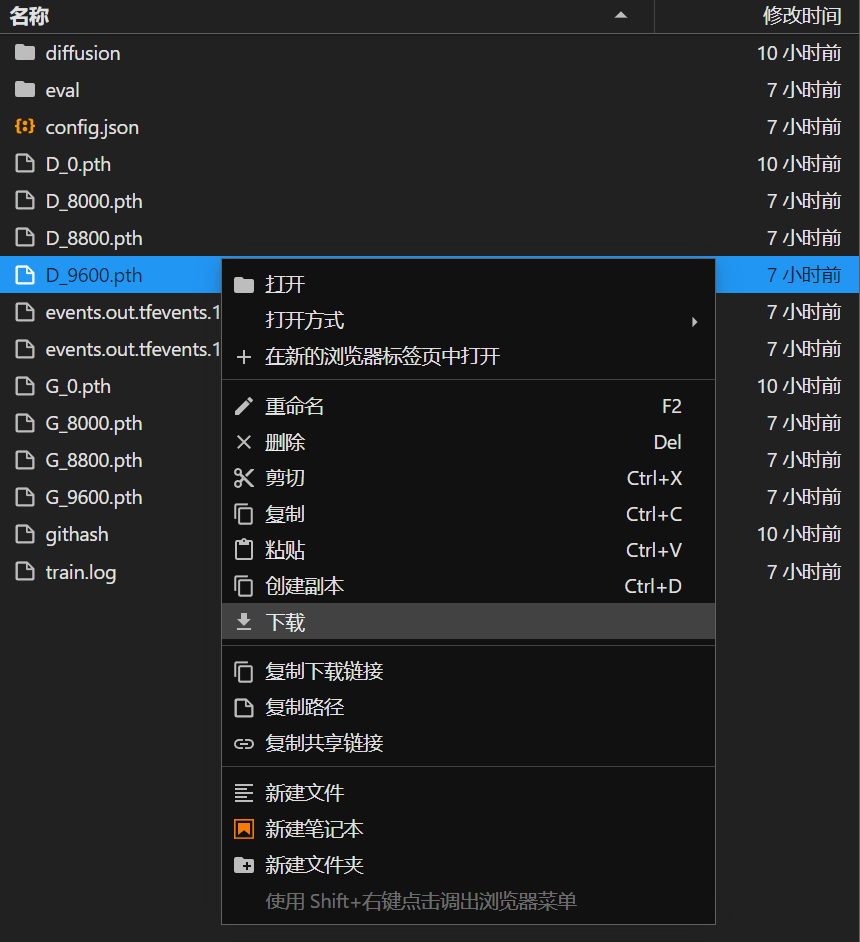Click the file icon of train.log

(x=24, y=571)
